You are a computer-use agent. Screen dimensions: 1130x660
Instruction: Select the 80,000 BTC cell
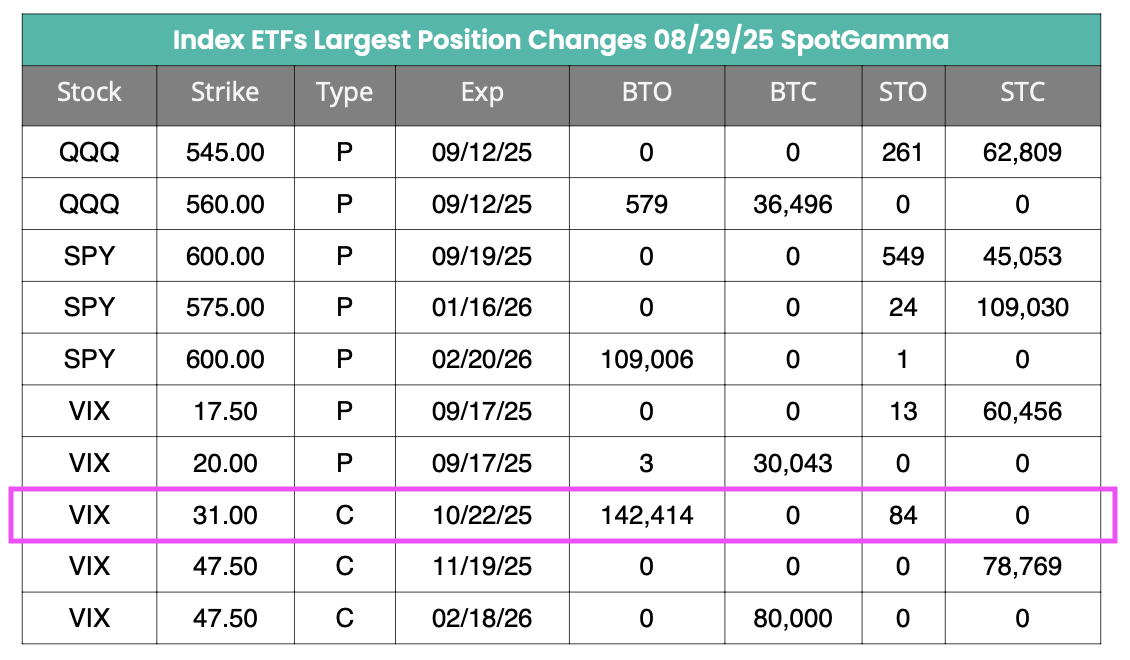[x=793, y=619]
